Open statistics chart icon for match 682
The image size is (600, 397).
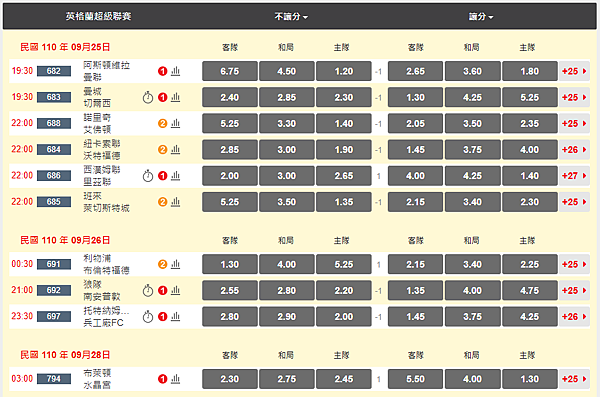[x=175, y=71]
